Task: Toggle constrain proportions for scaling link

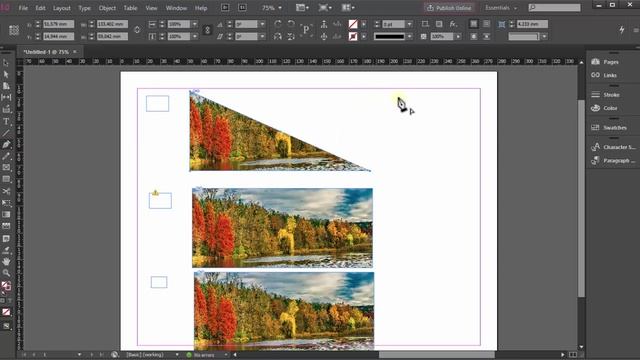Action: coord(207,30)
